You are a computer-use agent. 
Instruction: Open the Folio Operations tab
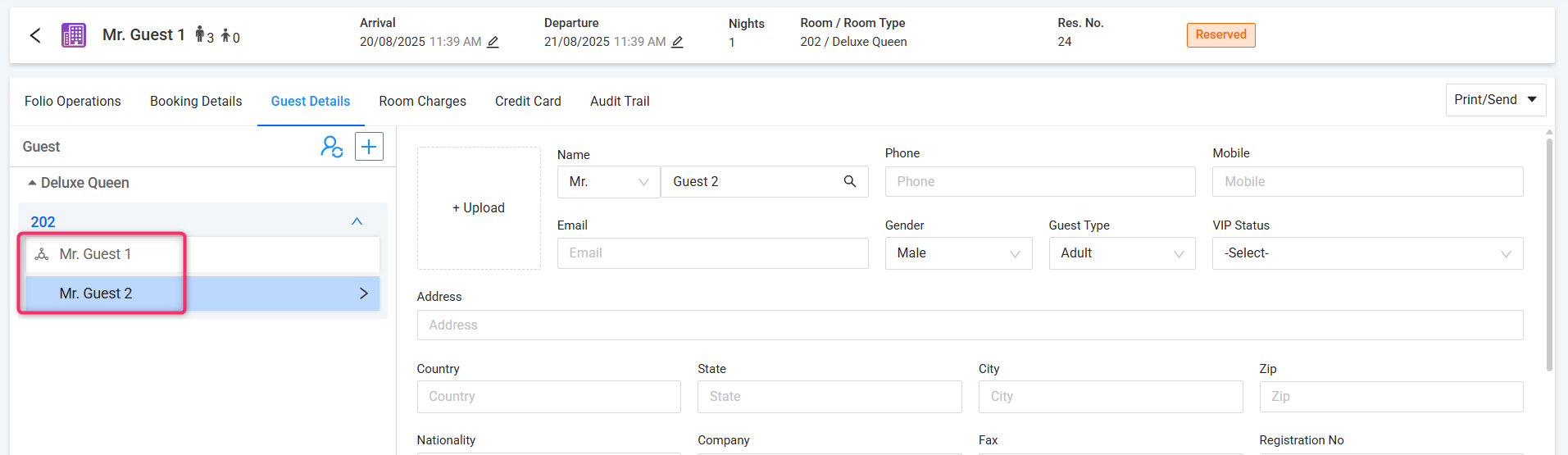(x=73, y=101)
